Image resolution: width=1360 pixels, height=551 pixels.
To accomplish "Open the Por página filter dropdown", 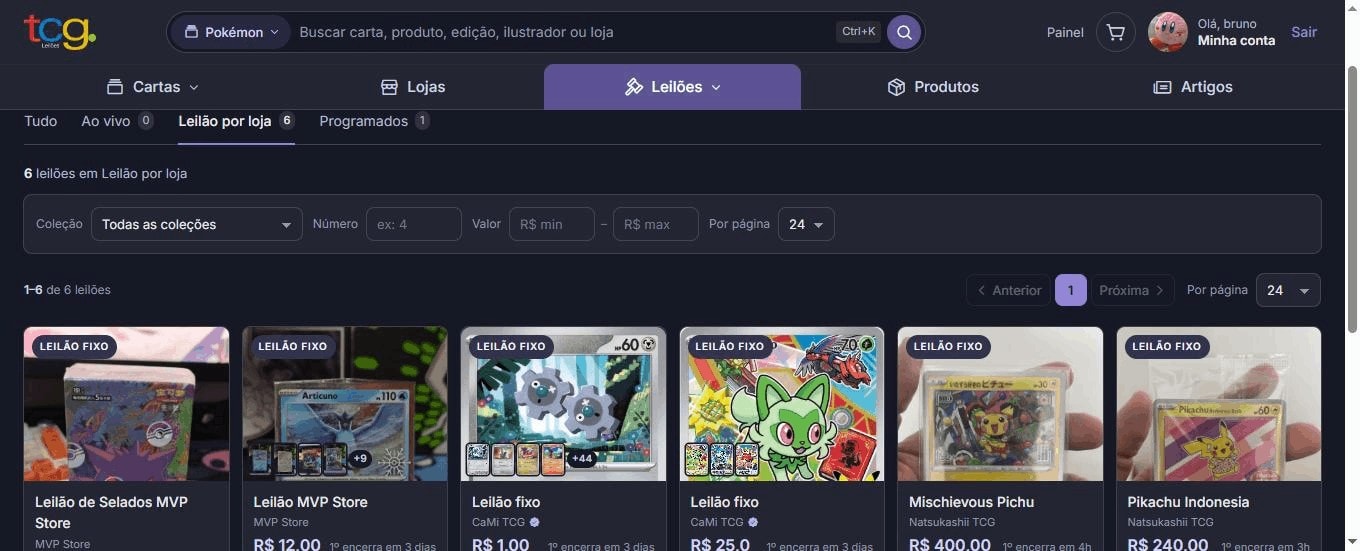I will [x=806, y=224].
